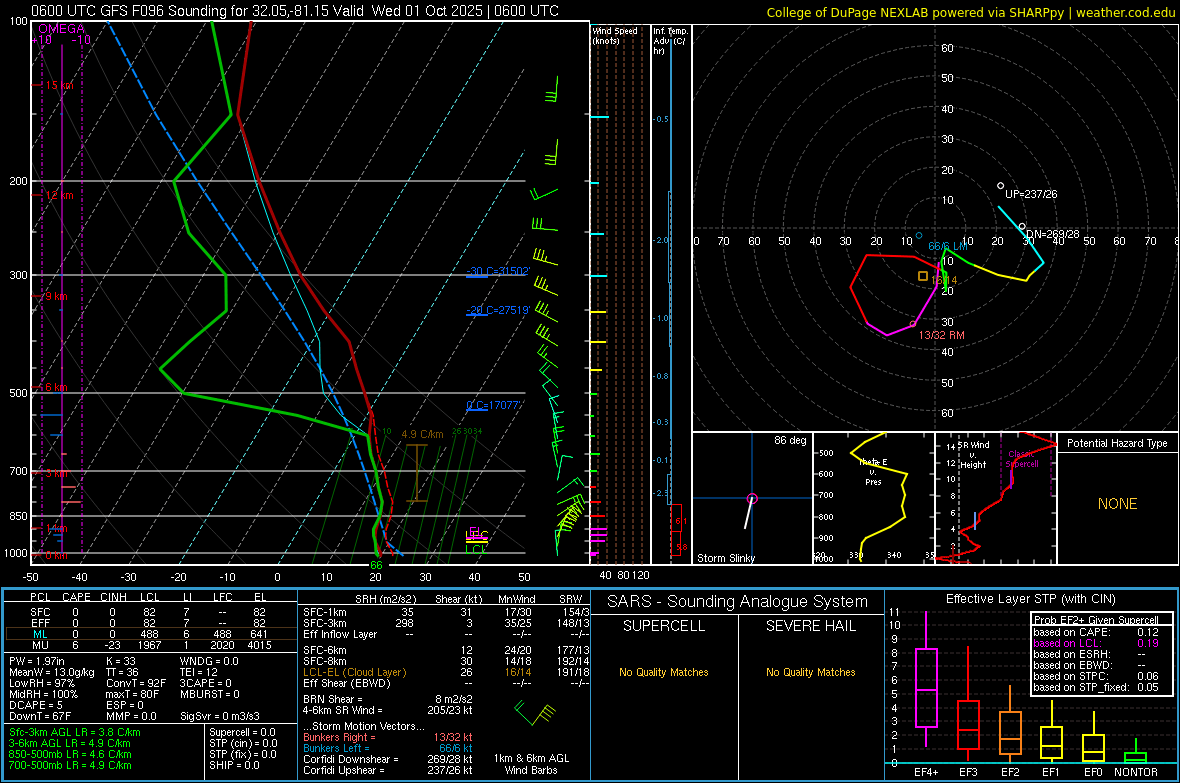Click the "NONE" hazard type text
The width and height of the screenshot is (1180, 783).
(x=1117, y=504)
